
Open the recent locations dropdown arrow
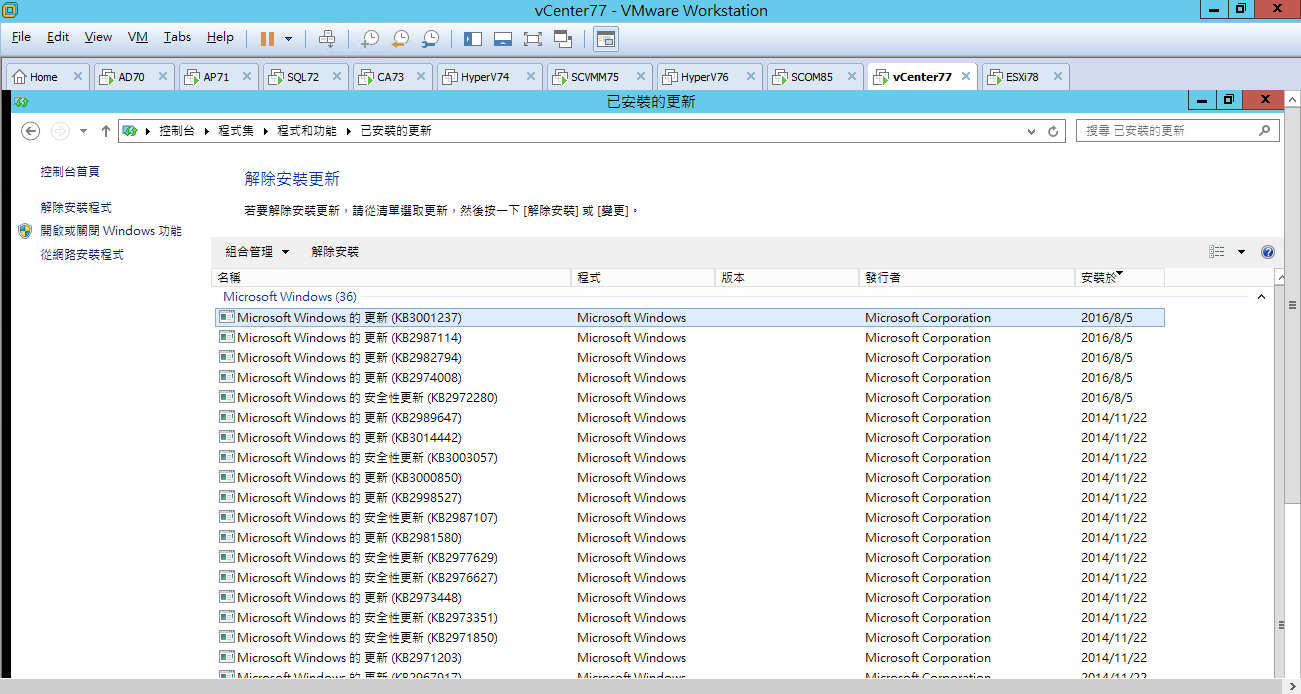(83, 131)
